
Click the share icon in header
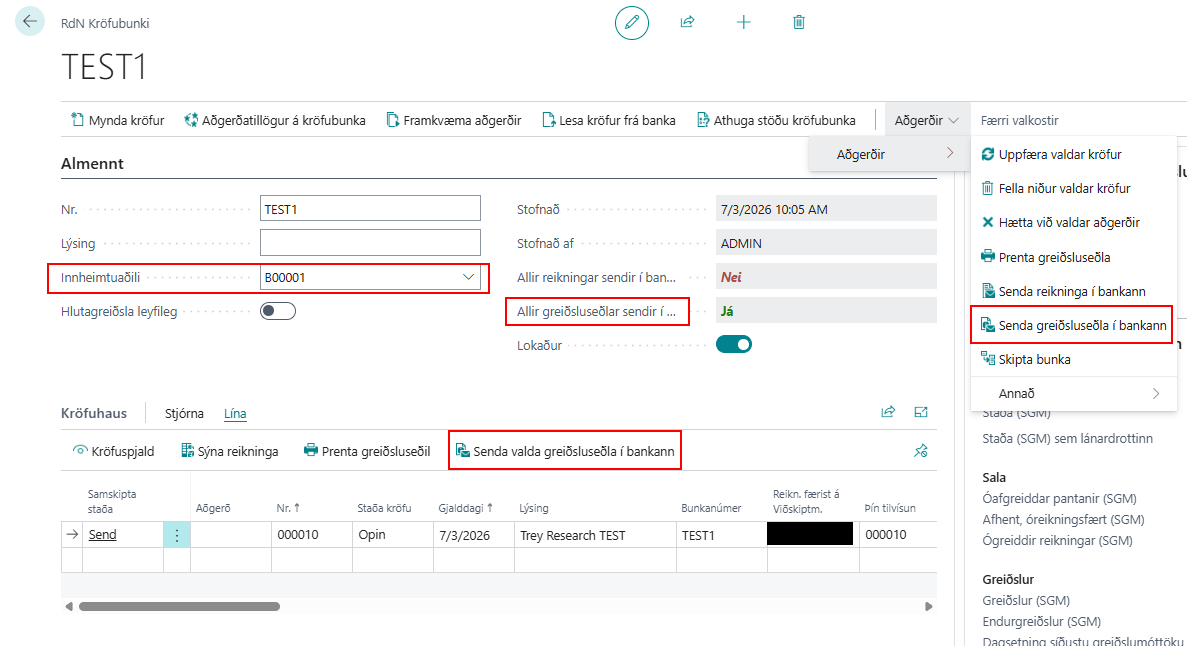click(687, 22)
